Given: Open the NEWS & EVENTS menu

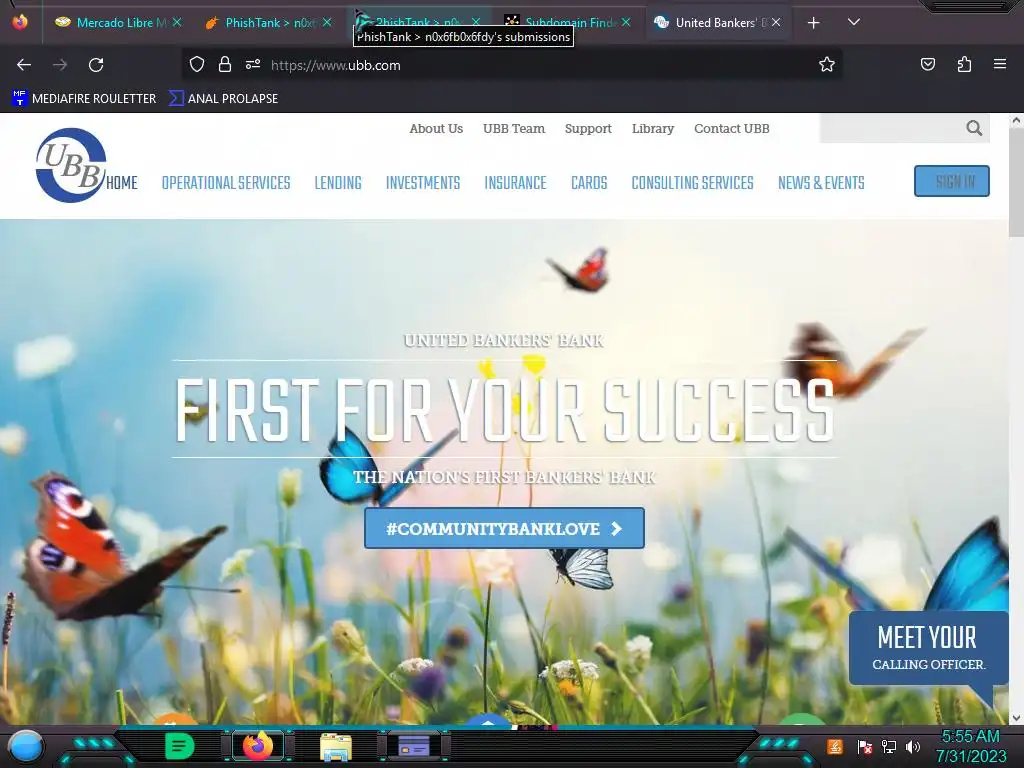Looking at the screenshot, I should (x=821, y=183).
